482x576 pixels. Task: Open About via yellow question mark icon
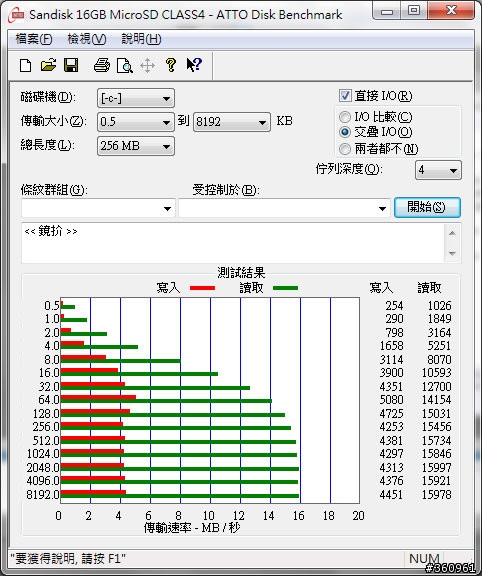point(171,65)
